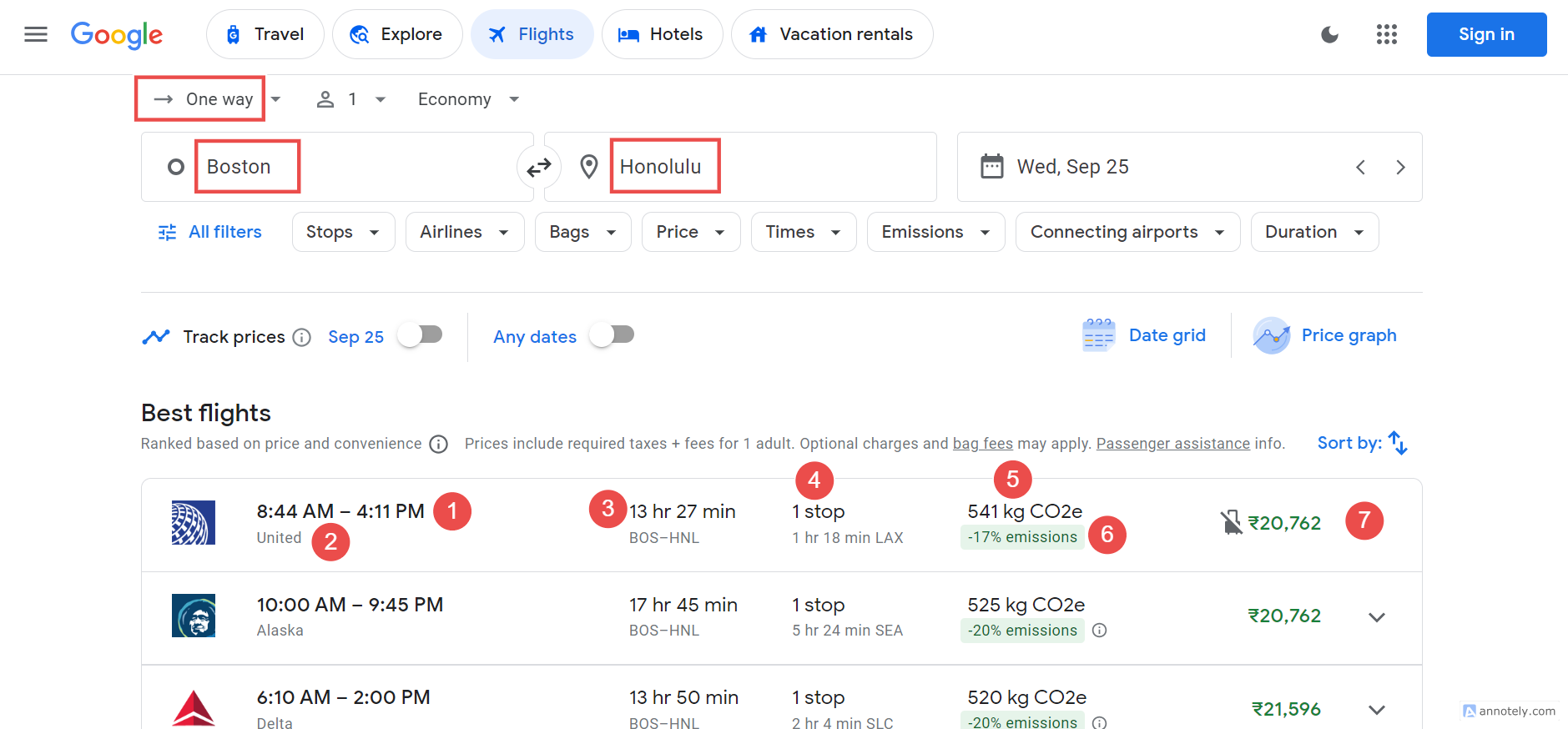The image size is (1568, 729).
Task: Click the 5 hr 24 min SEA layover
Action: pos(847,631)
